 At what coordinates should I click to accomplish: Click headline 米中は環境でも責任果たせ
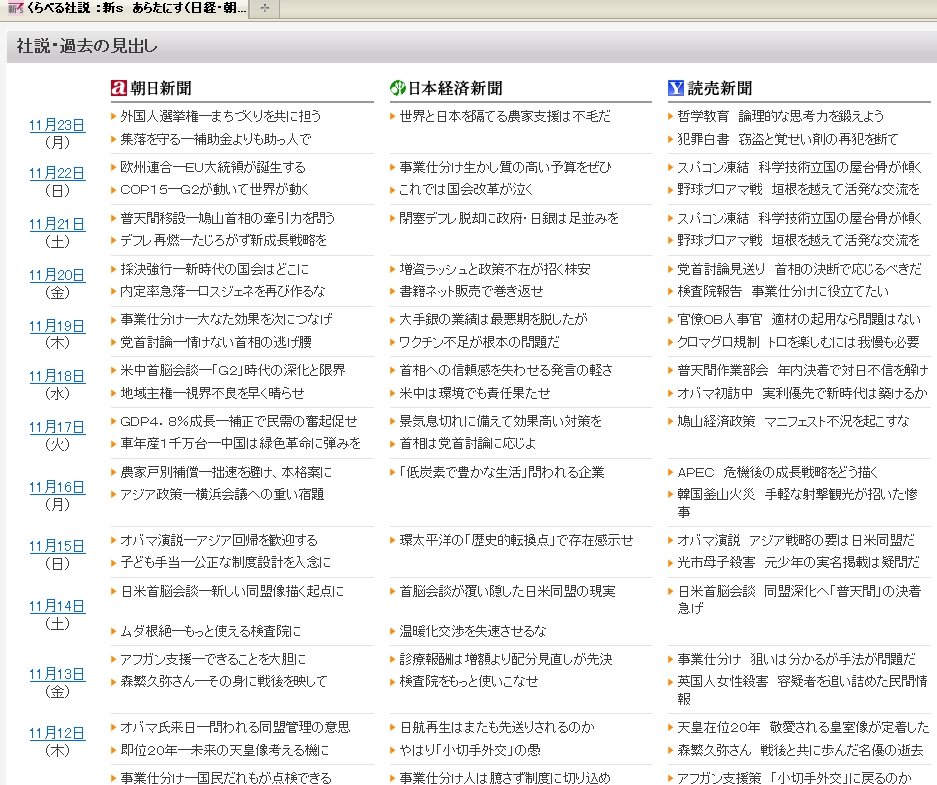click(x=474, y=393)
